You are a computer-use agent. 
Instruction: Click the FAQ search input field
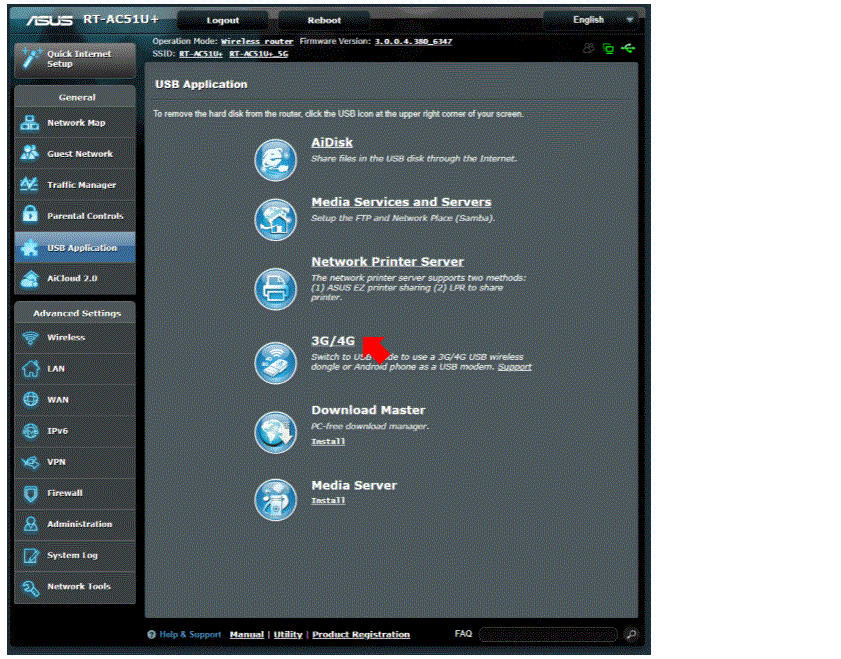(x=547, y=634)
